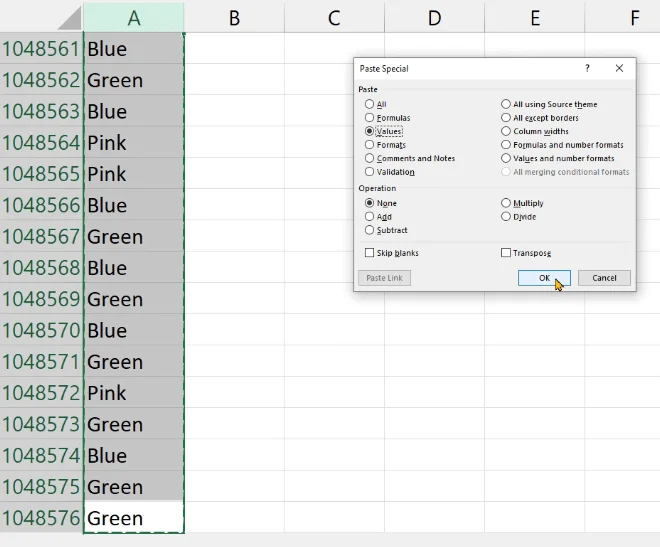Viewport: 660px width, 547px height.
Task: Select row 1048564 header
Action: point(41,142)
